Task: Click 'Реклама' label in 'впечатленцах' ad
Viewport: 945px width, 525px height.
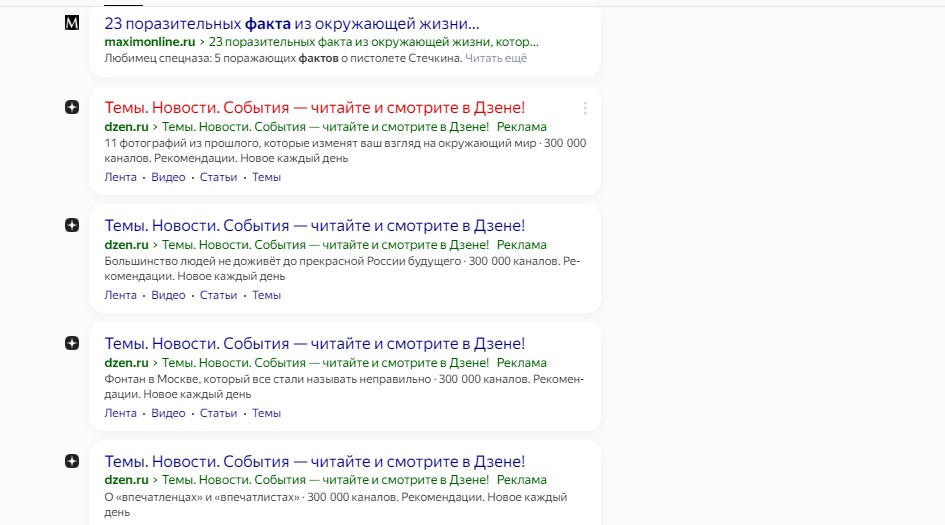Action: pos(521,480)
